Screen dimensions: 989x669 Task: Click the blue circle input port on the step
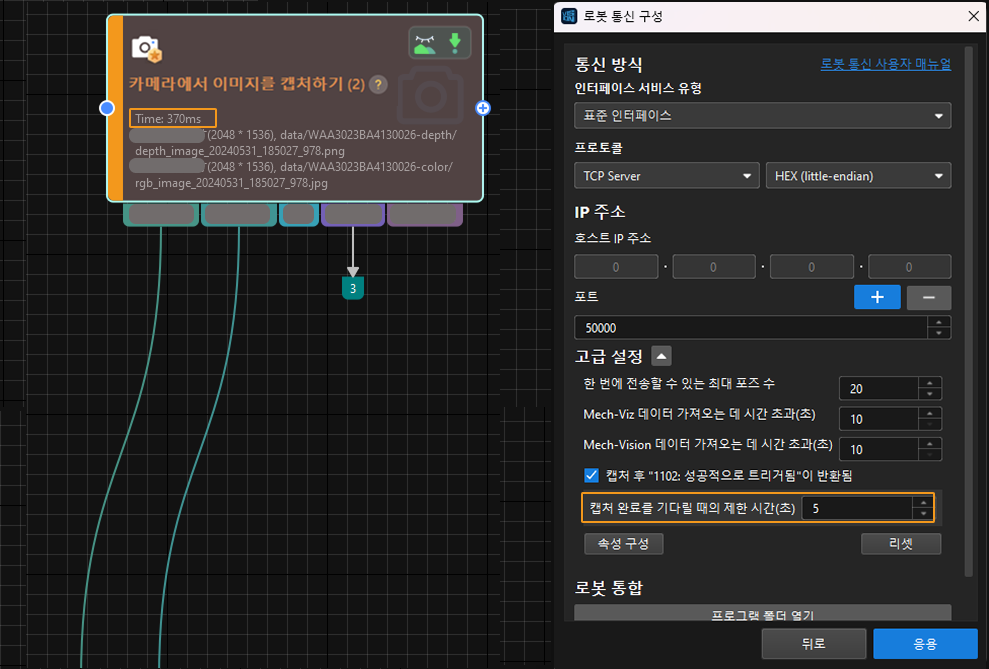pos(108,108)
